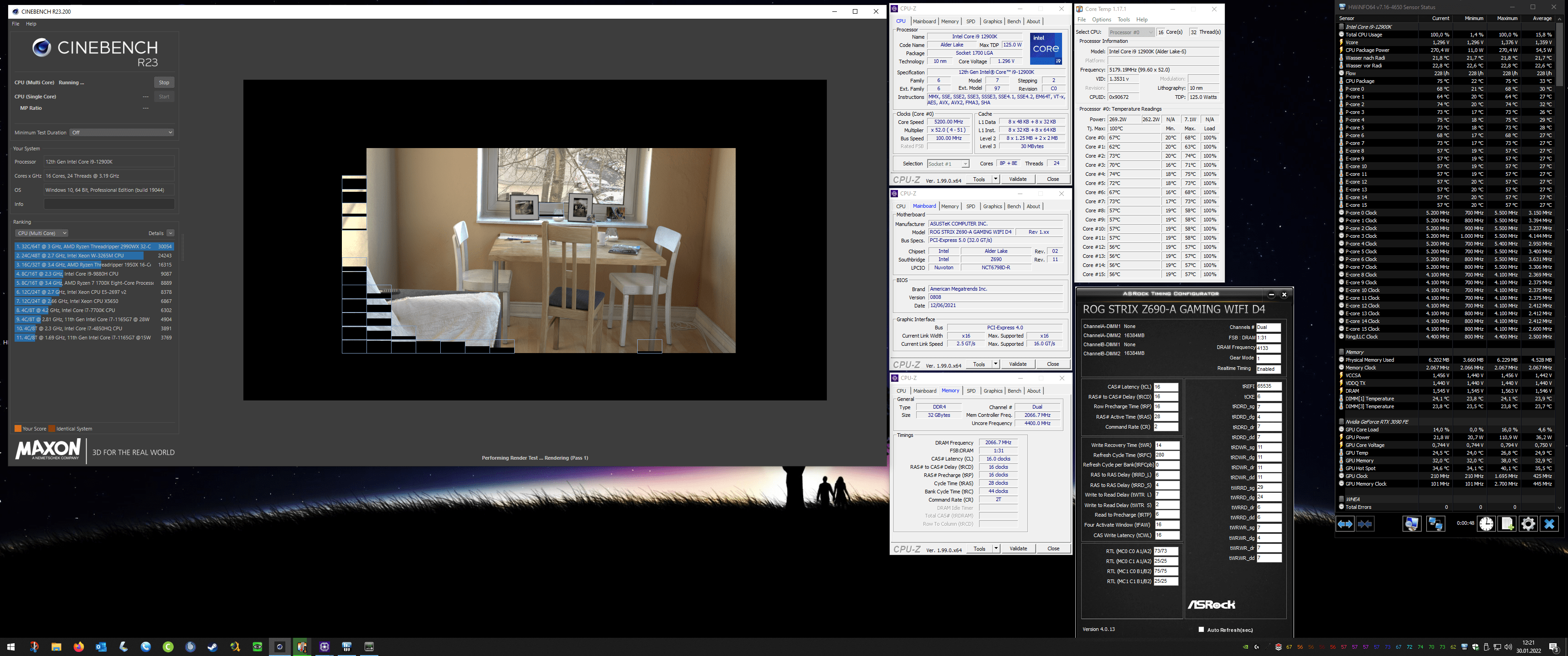Image resolution: width=1568 pixels, height=656 pixels.
Task: Click HWiNFO collapse columns arrows icon
Action: [x=1365, y=523]
